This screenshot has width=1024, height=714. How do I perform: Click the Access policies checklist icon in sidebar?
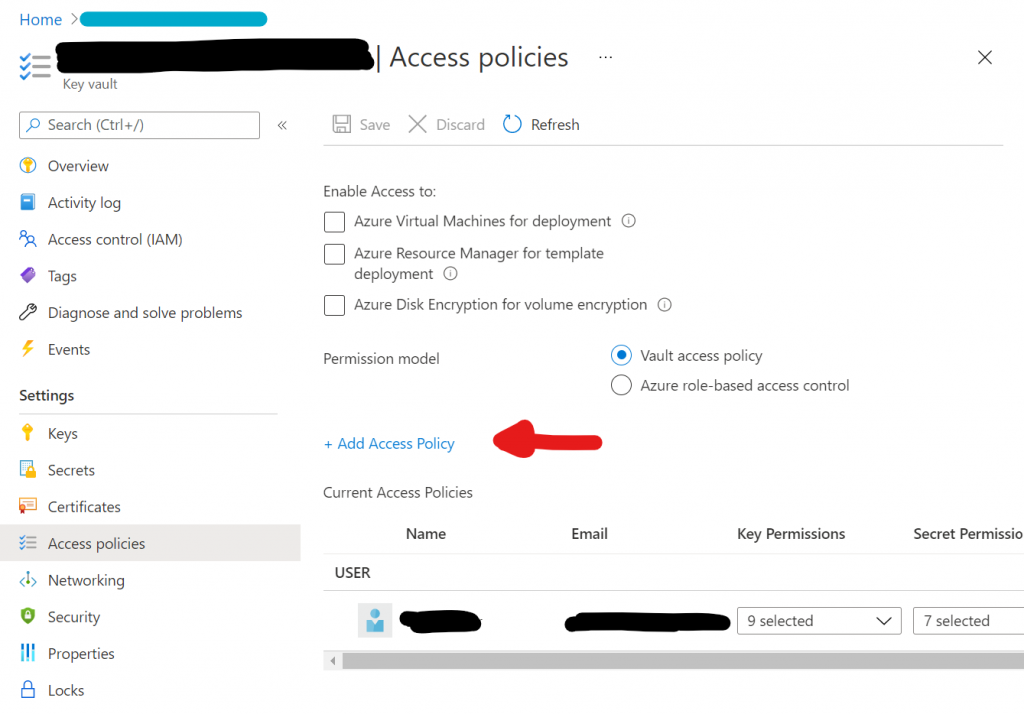pyautogui.click(x=28, y=542)
